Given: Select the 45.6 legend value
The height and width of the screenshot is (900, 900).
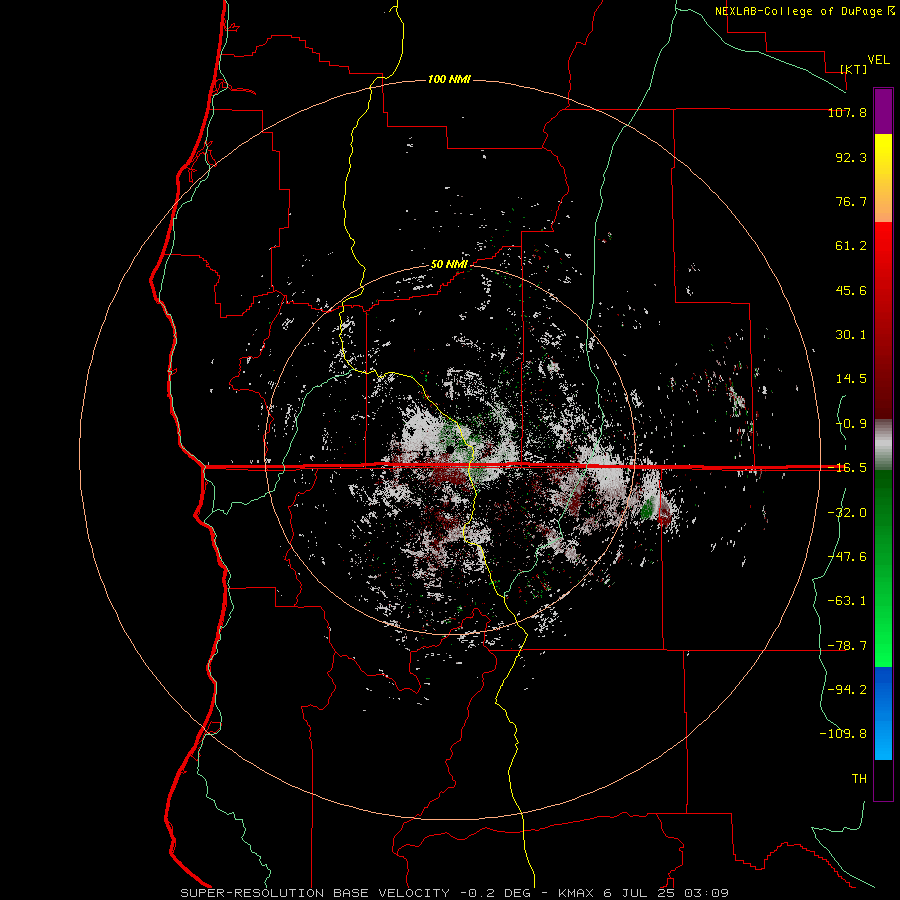Looking at the screenshot, I should [x=851, y=290].
